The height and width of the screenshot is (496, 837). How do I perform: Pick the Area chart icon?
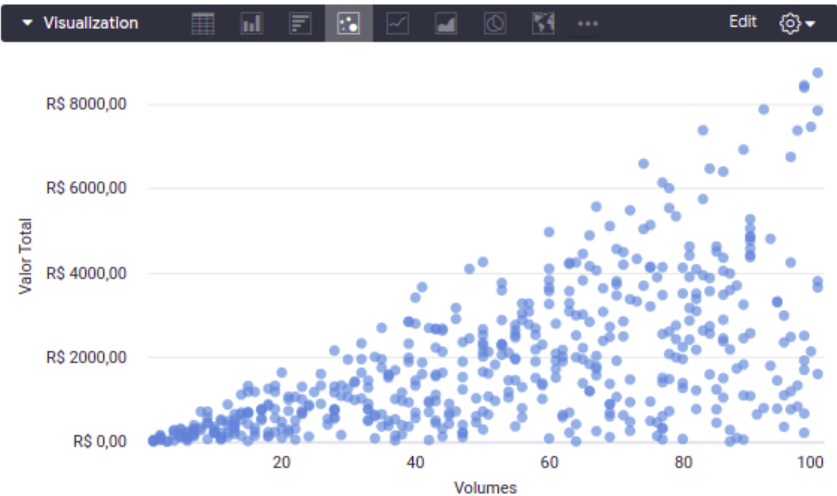tap(446, 23)
